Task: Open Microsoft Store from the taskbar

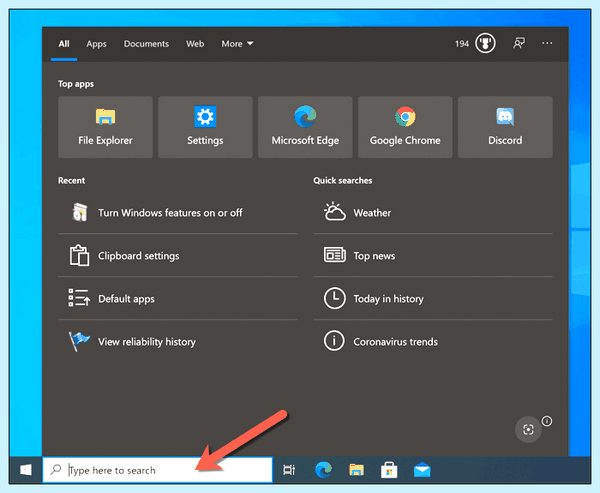Action: pos(389,470)
